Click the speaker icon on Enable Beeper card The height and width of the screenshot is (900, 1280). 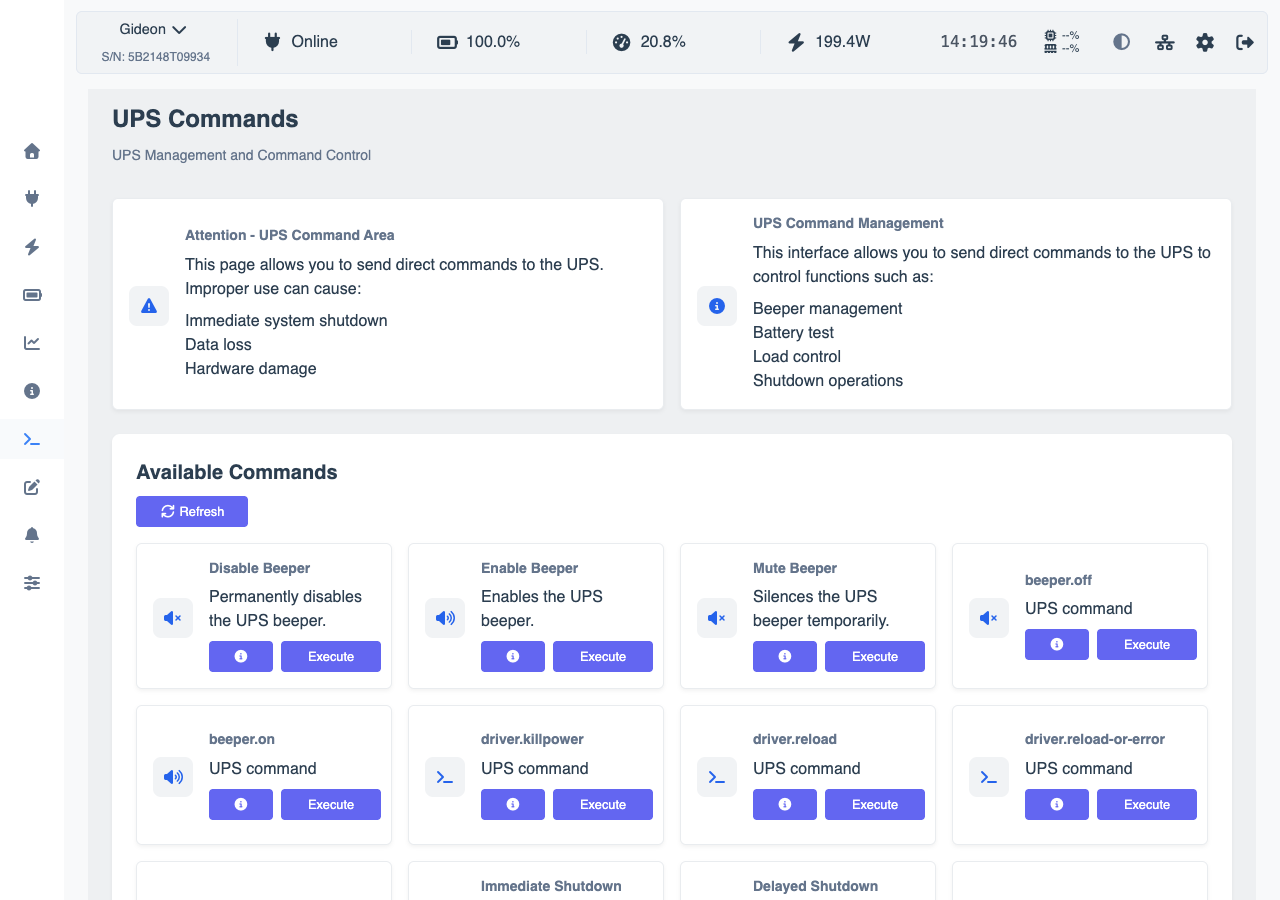445,618
